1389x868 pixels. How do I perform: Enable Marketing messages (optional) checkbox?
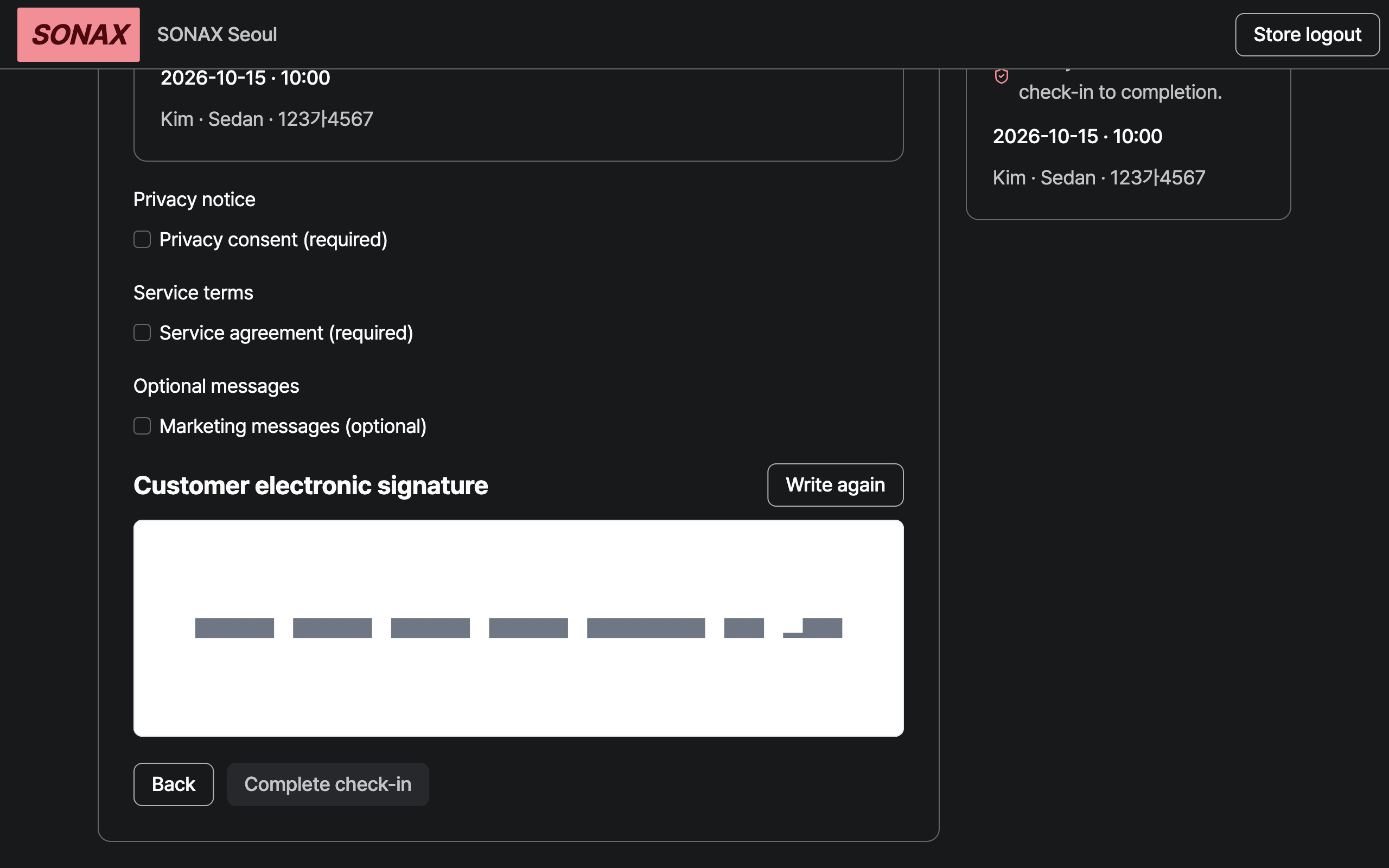pyautogui.click(x=142, y=426)
